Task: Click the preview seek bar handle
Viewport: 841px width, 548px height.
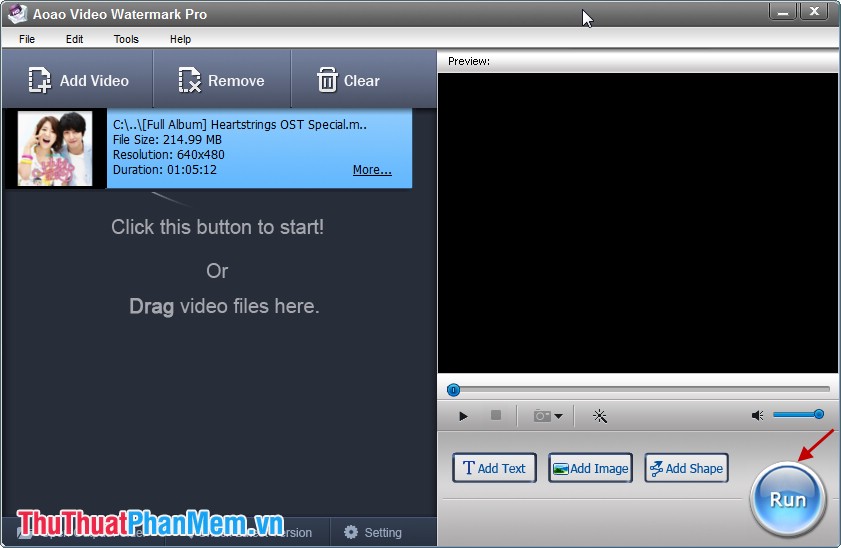Action: (453, 390)
